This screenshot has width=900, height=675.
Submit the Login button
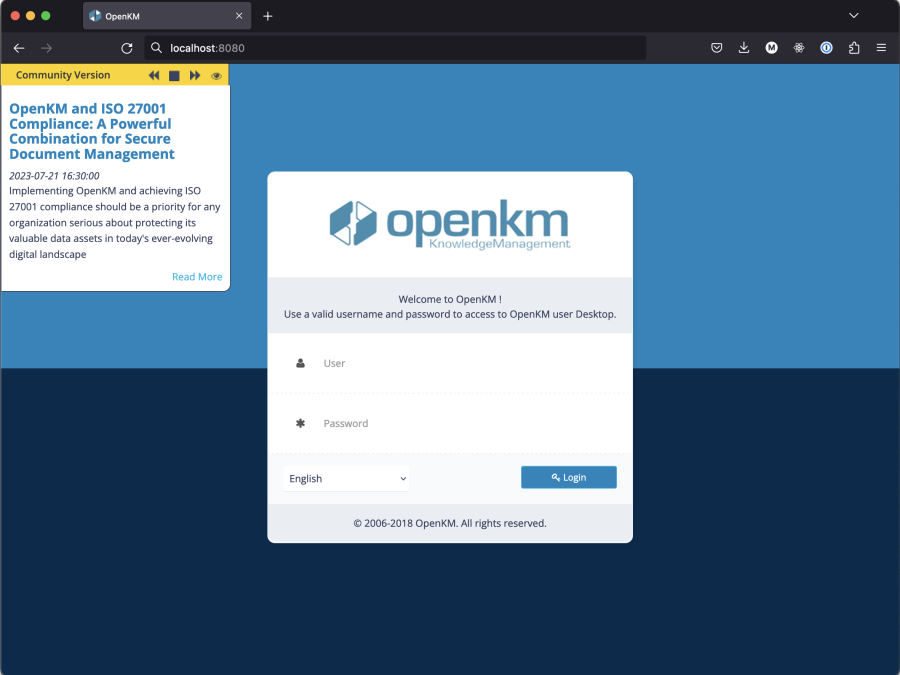point(569,478)
